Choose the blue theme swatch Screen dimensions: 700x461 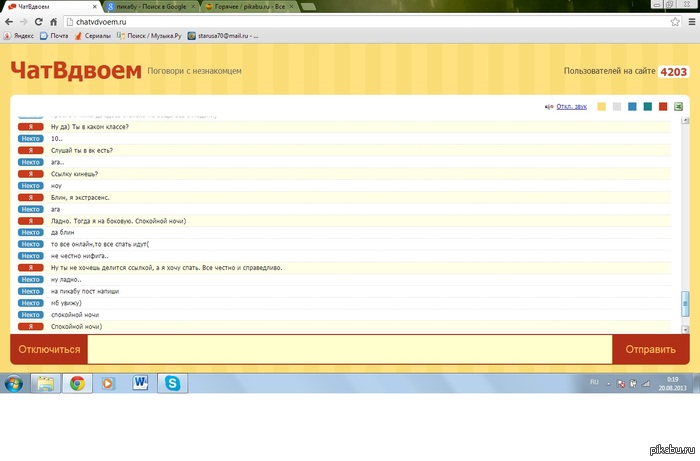pos(632,107)
